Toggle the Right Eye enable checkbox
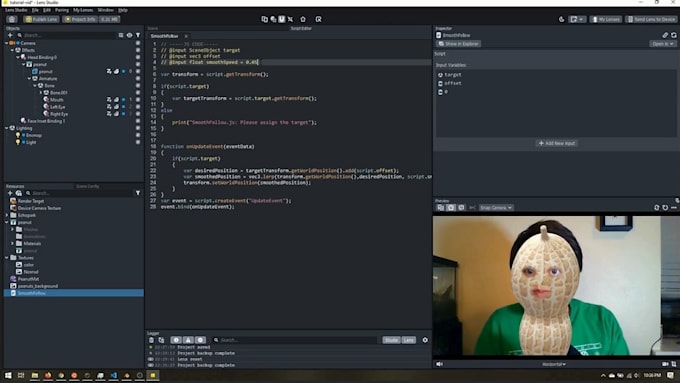Image resolution: width=680 pixels, height=383 pixels. [138, 114]
